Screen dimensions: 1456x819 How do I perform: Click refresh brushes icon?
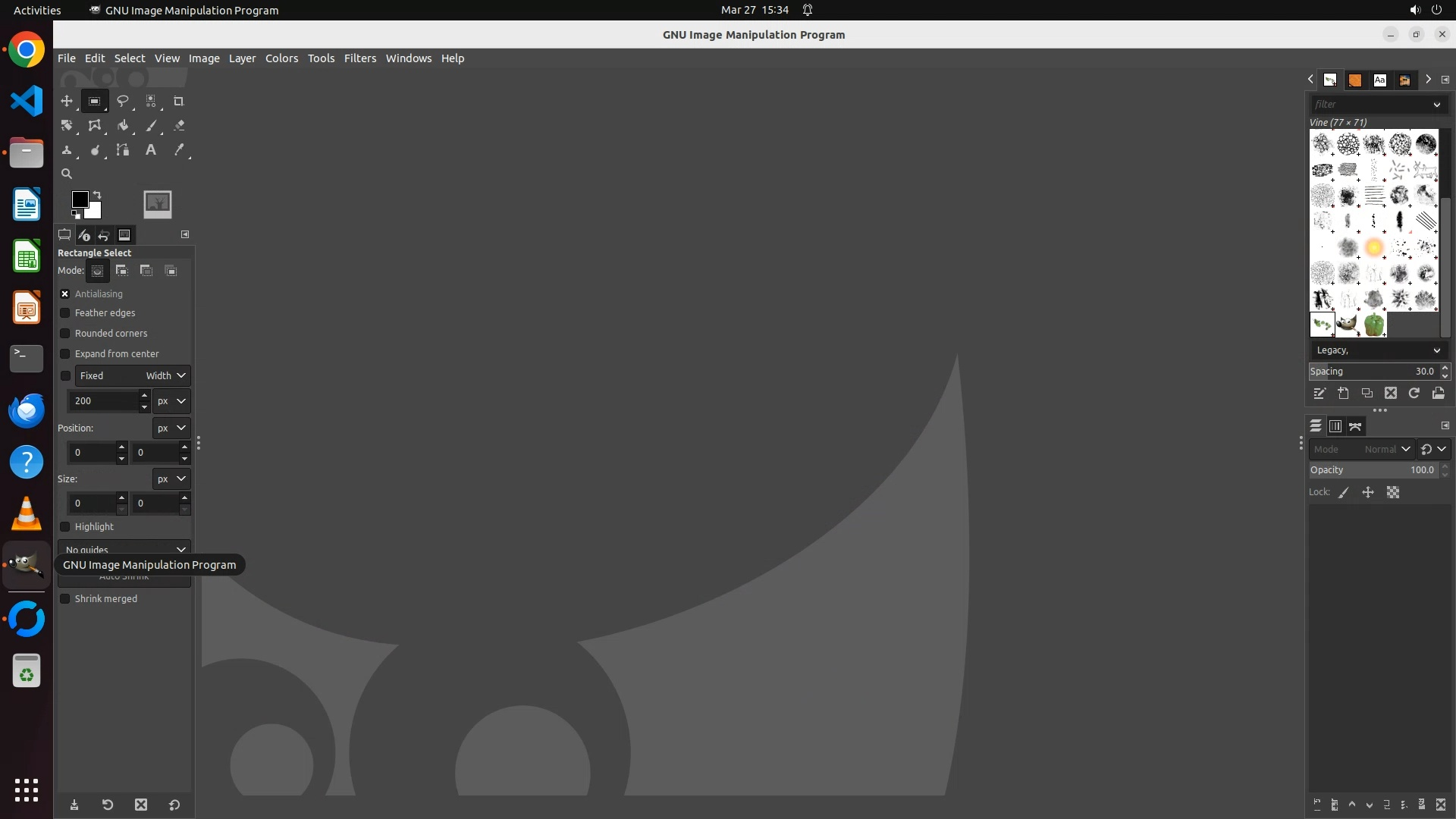coord(1414,393)
